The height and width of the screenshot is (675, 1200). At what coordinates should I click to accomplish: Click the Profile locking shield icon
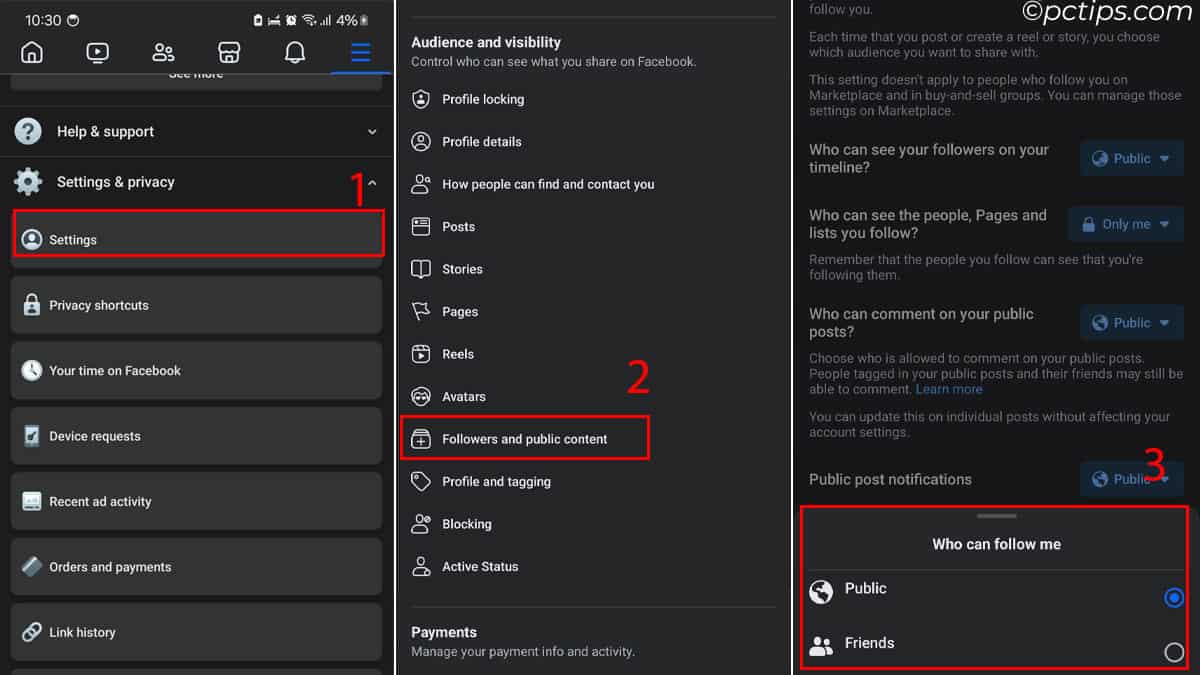[421, 99]
